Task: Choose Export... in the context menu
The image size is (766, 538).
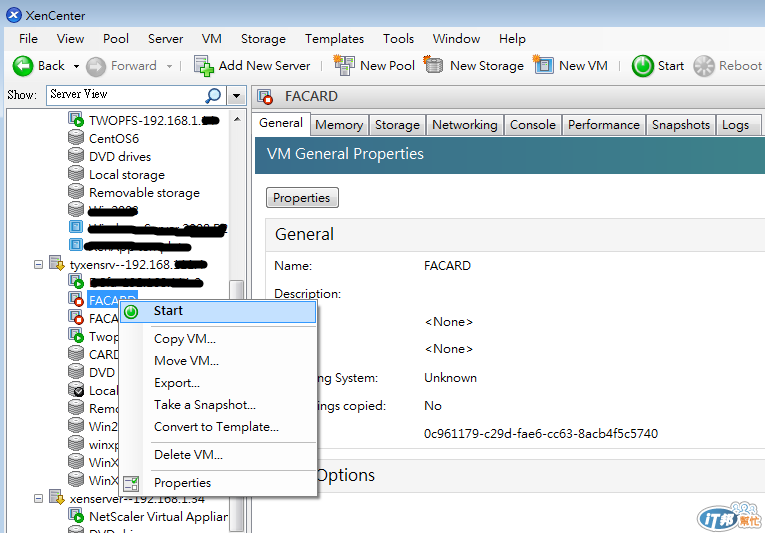Action: coord(218,383)
